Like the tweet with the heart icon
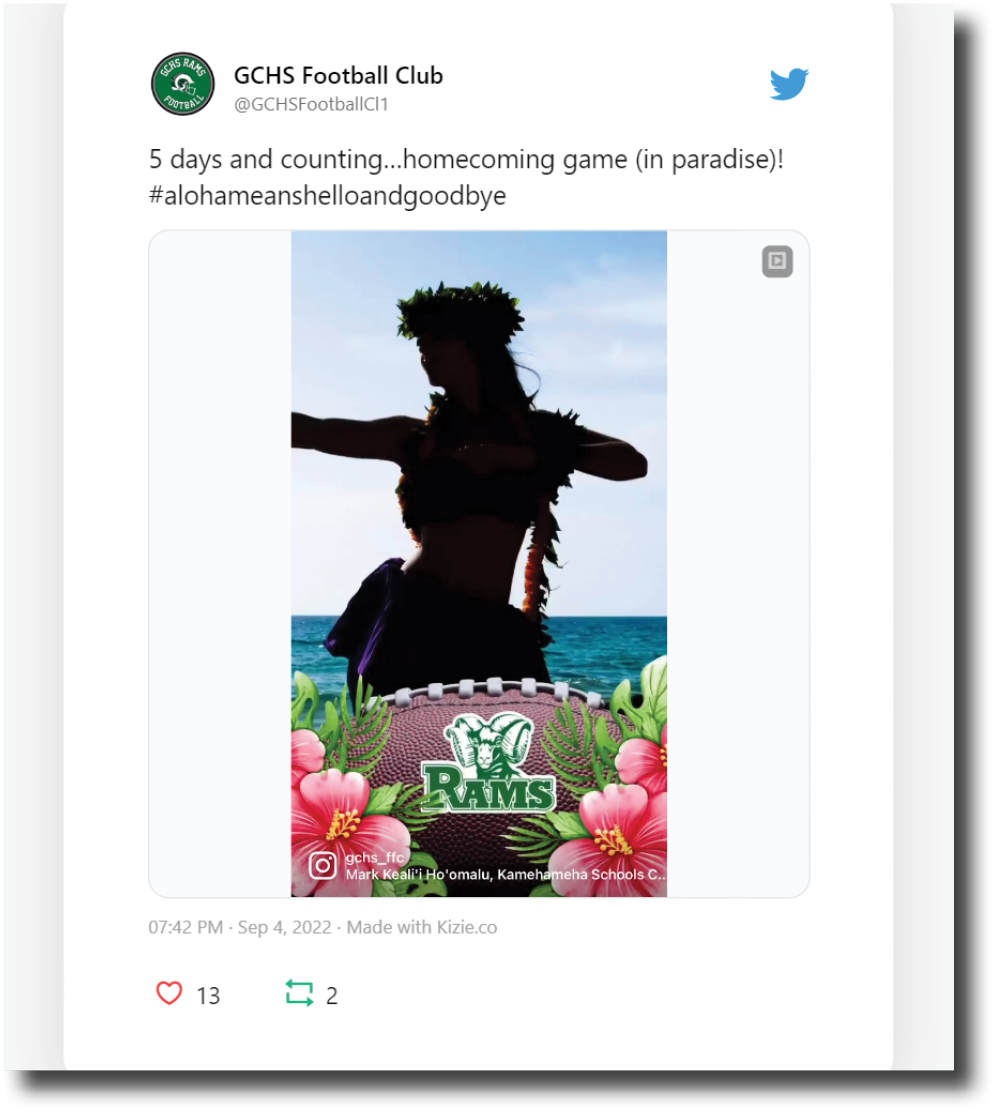Screen dimensions: 996x1112 [x=170, y=994]
